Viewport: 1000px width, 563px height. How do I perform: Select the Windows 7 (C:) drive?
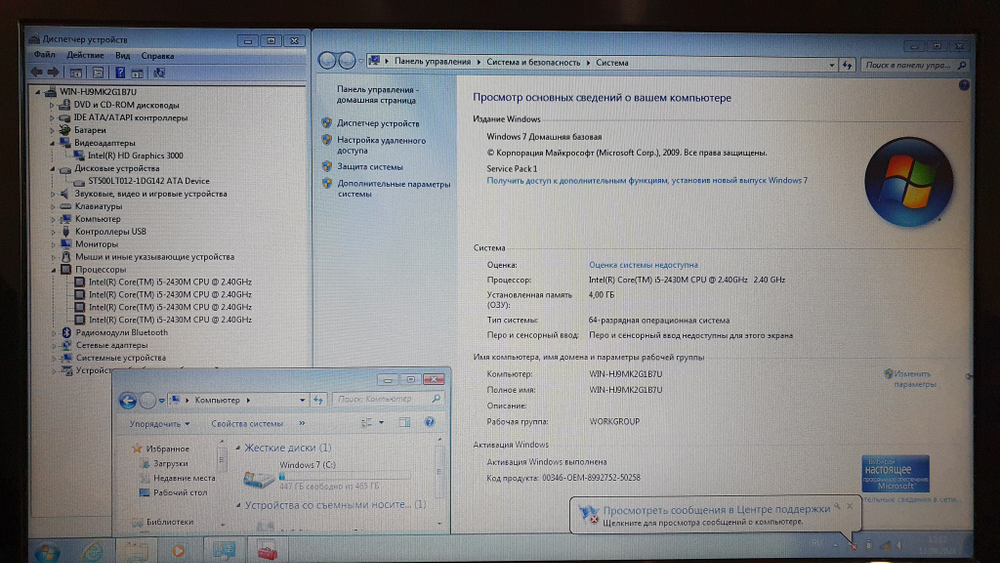click(327, 476)
